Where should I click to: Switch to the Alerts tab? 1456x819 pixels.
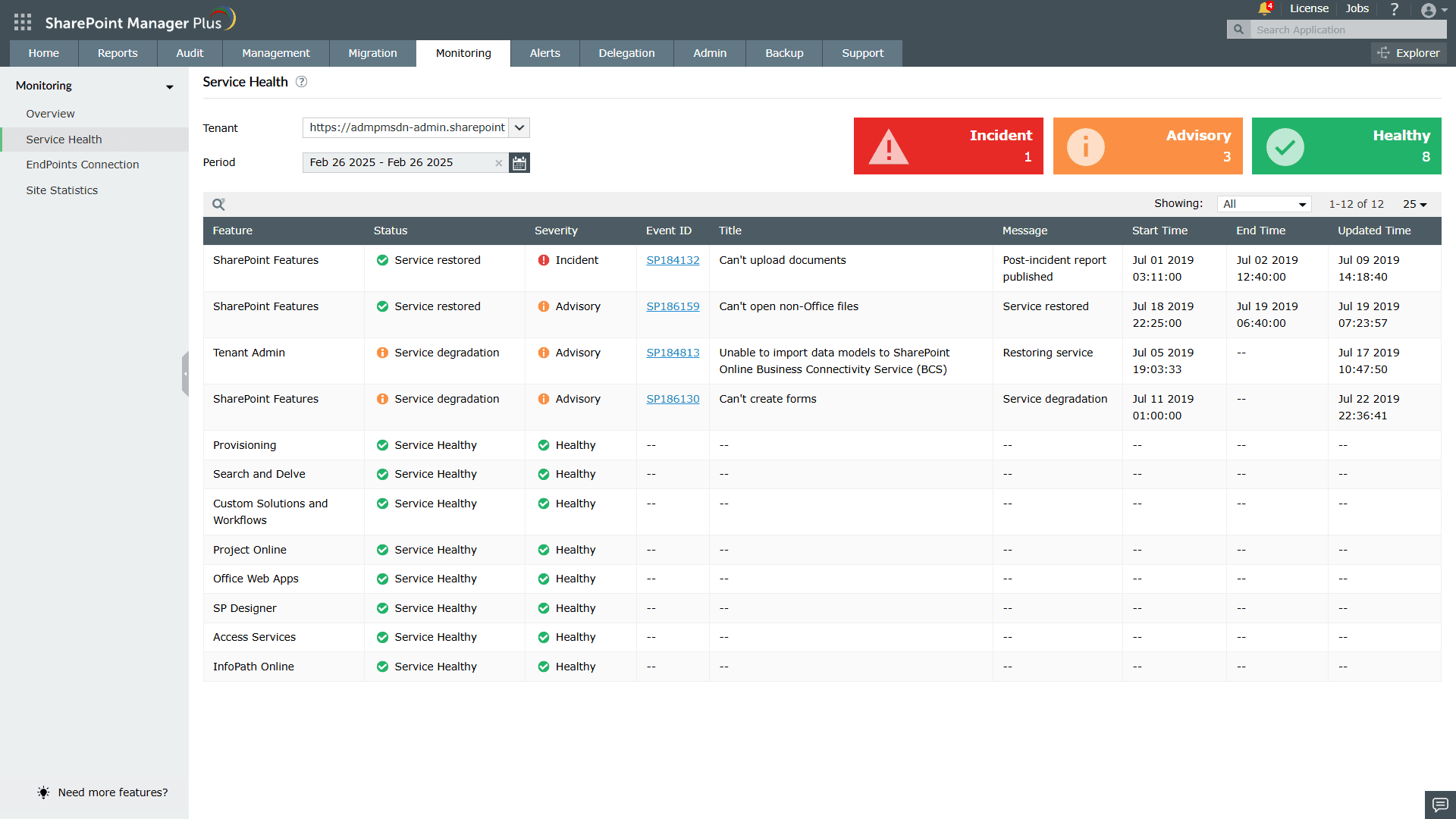tap(544, 53)
